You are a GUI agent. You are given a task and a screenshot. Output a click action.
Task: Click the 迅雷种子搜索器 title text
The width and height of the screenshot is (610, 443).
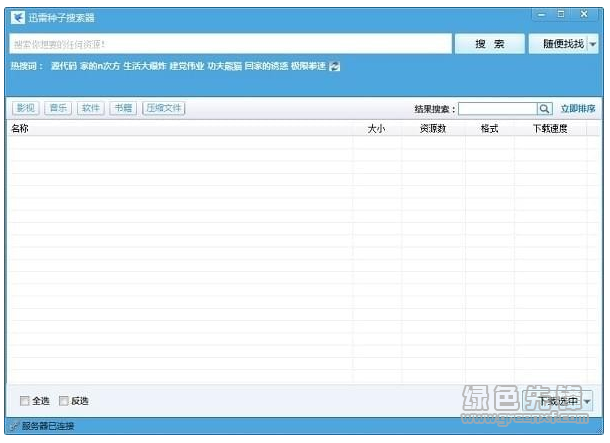point(61,18)
